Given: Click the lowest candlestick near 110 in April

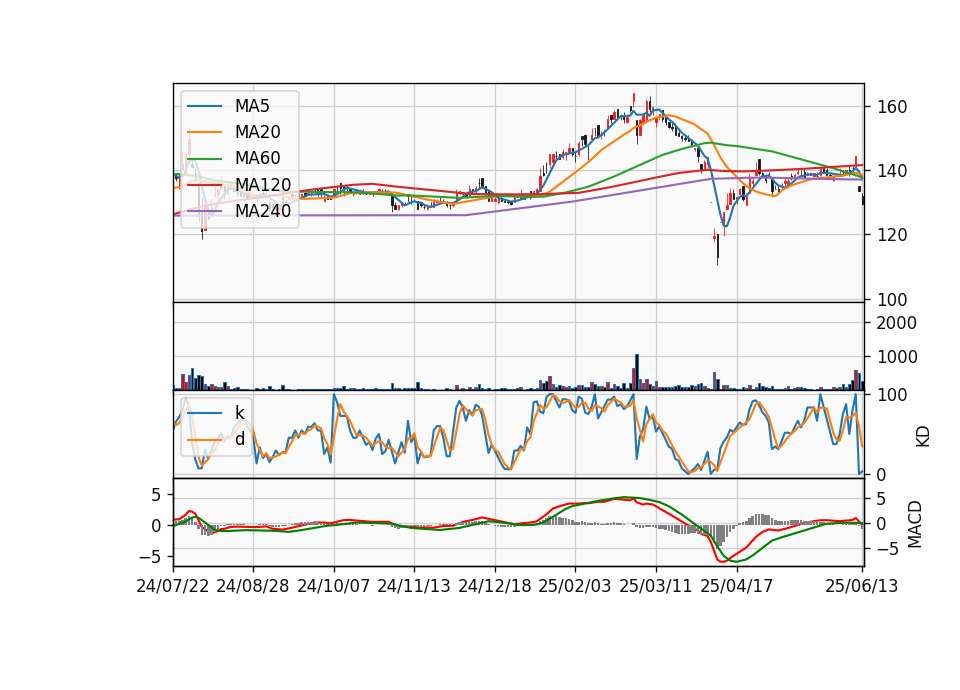Looking at the screenshot, I should tap(718, 249).
